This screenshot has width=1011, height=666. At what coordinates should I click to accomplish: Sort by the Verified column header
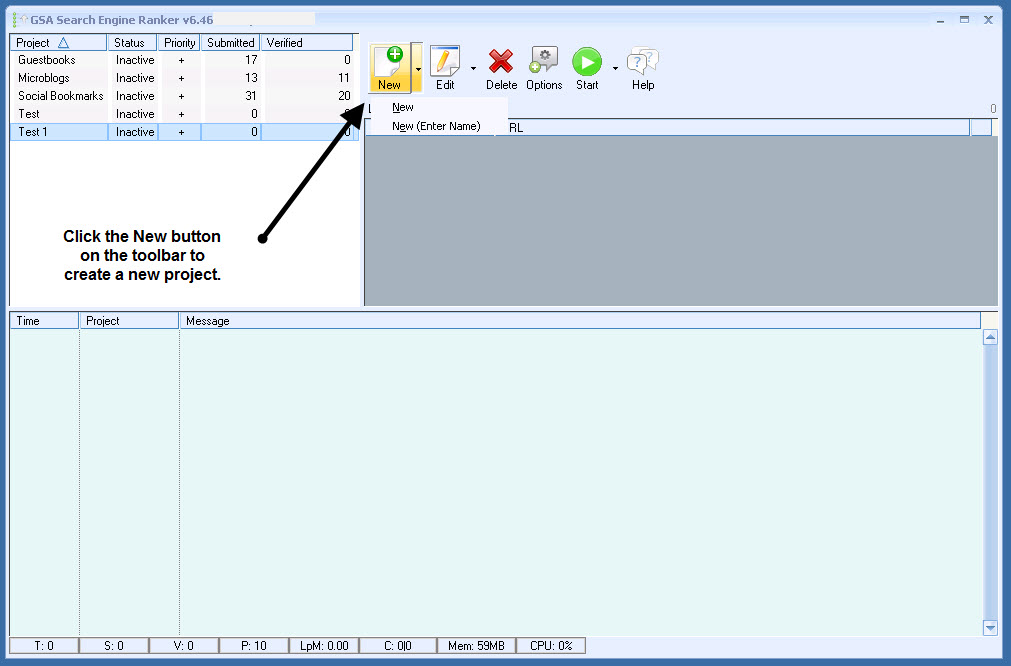[x=306, y=43]
